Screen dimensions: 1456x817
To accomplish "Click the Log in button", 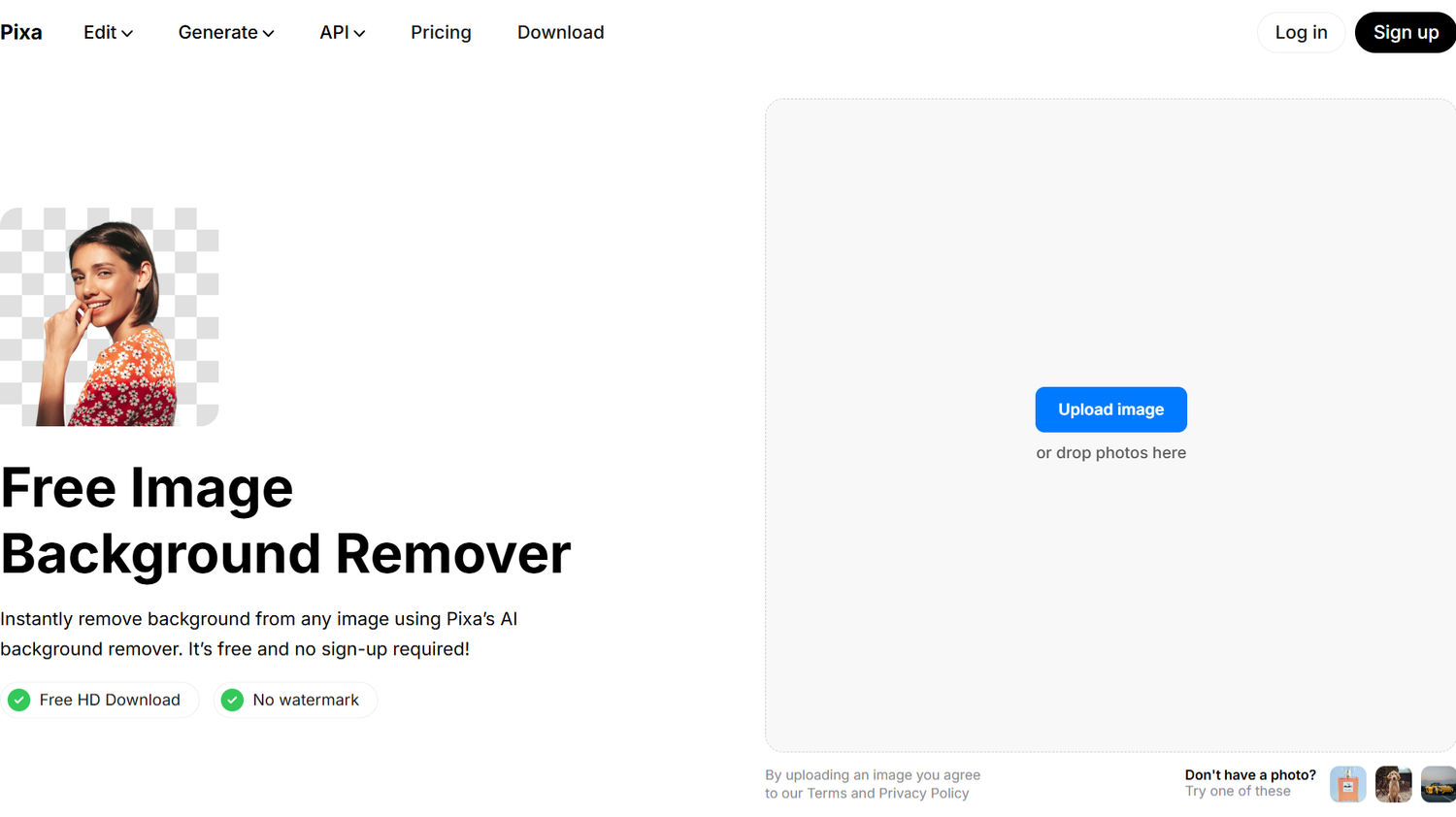I will click(x=1301, y=33).
